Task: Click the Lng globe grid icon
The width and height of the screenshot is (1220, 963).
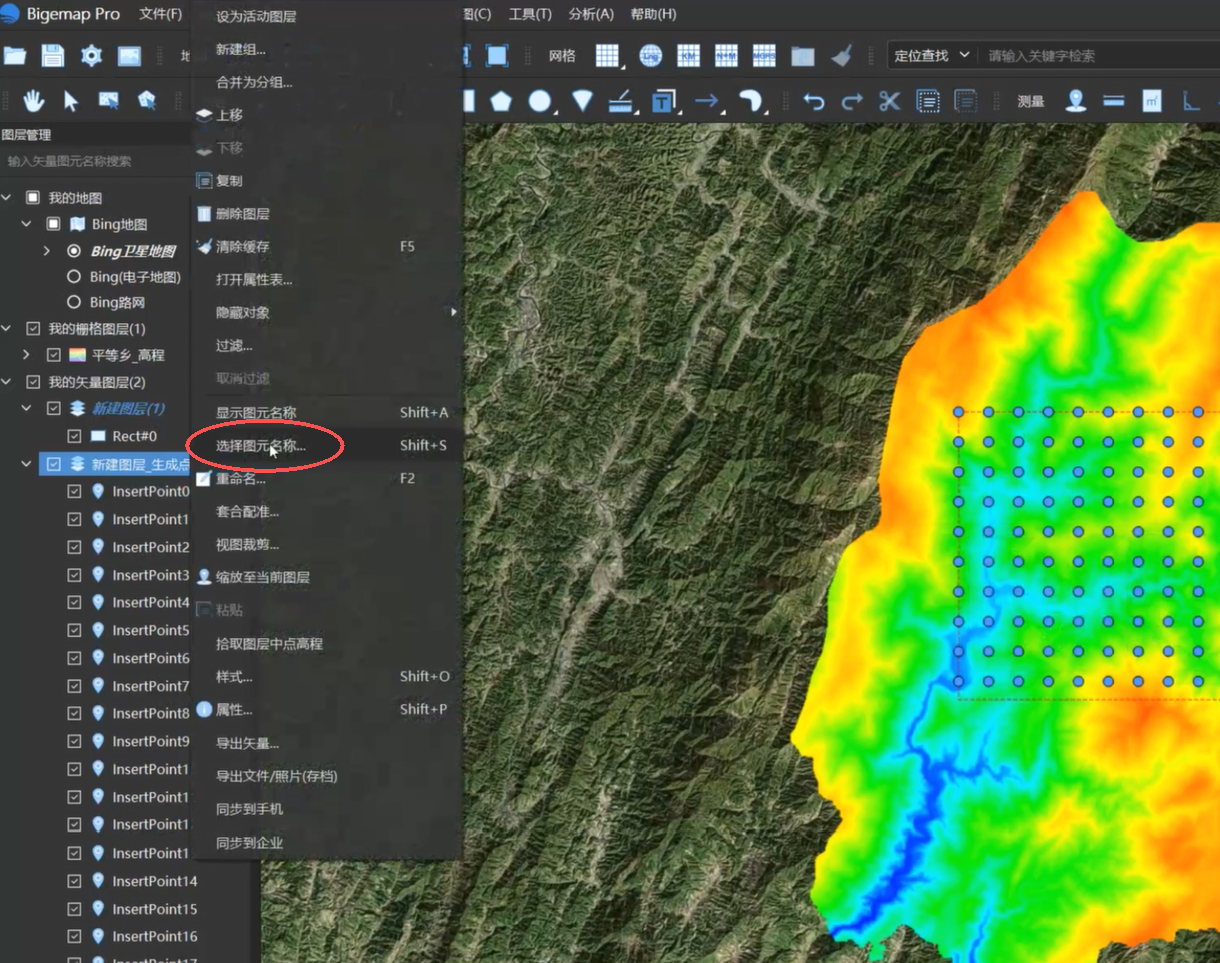Action: [650, 56]
